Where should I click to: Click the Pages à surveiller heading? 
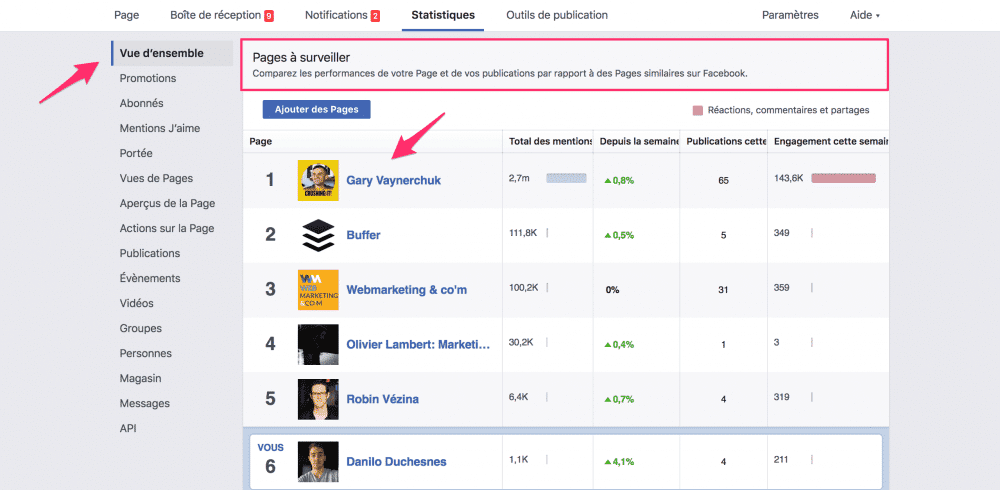pos(301,57)
